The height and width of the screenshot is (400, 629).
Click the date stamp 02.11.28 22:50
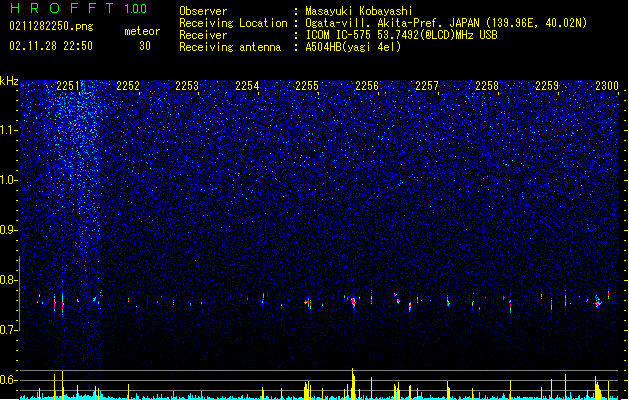tap(51, 46)
